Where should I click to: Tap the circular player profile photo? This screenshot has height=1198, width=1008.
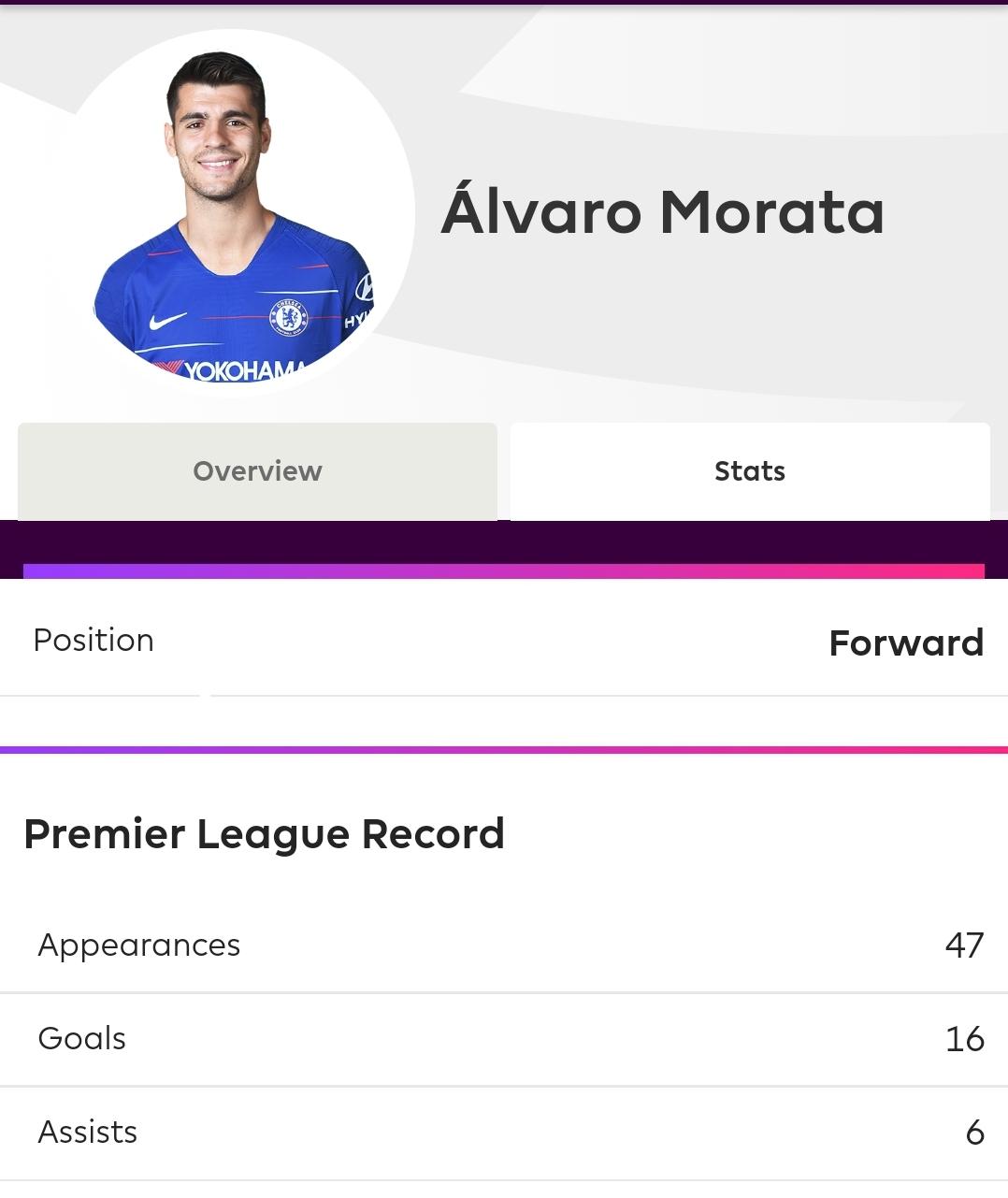[x=233, y=213]
